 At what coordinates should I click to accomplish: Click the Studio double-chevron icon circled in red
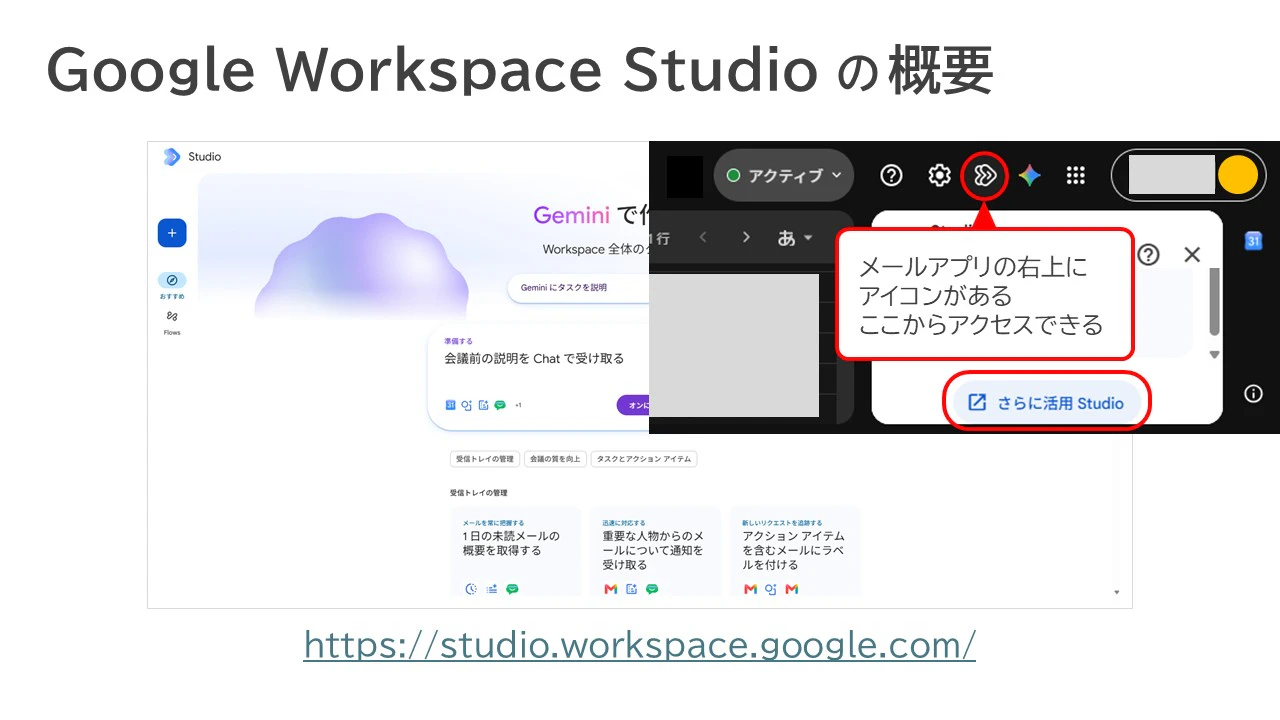tap(985, 176)
